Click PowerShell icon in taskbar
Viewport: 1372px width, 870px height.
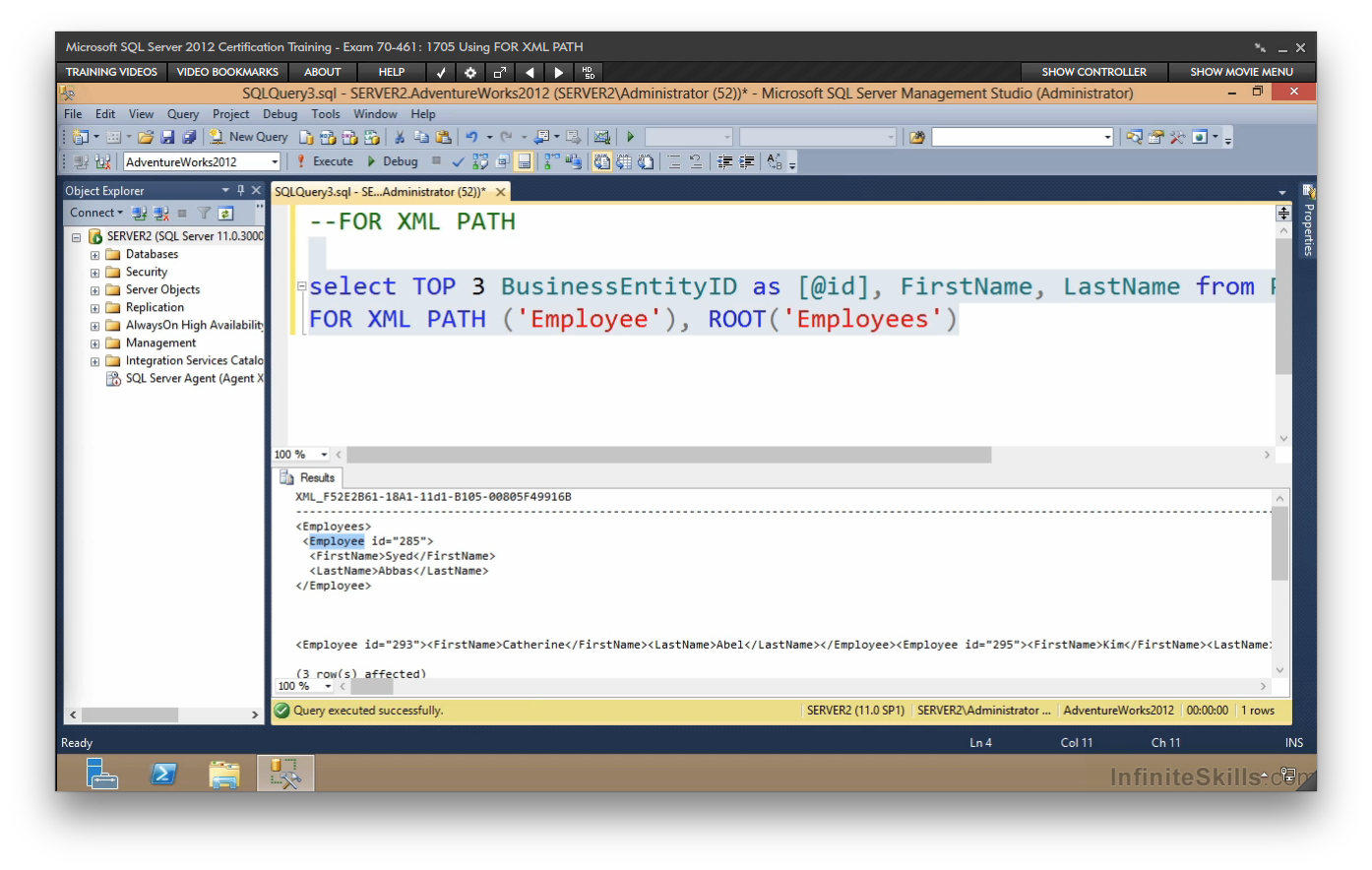[x=163, y=774]
